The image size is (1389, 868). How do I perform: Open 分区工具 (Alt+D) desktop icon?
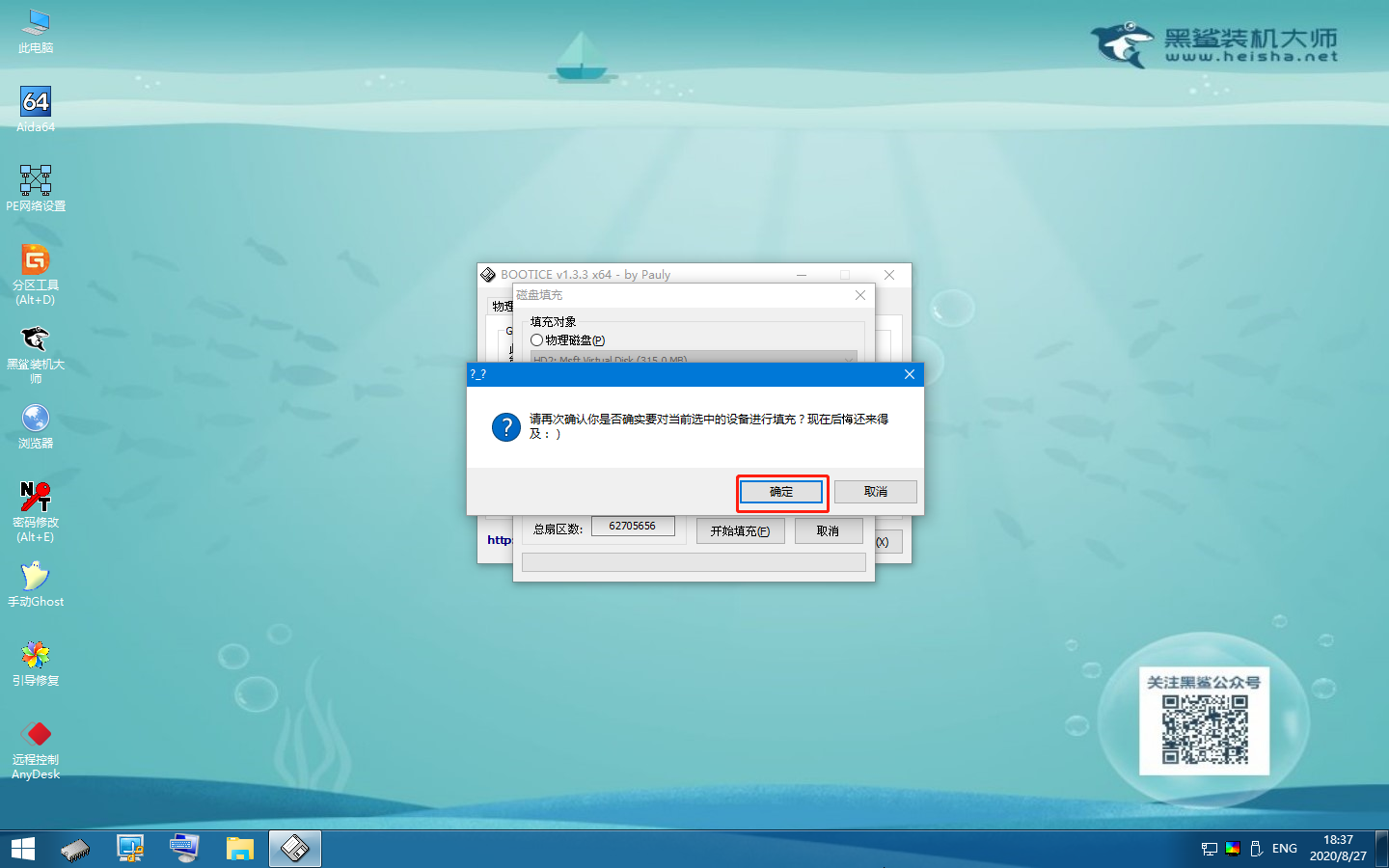tap(36, 275)
